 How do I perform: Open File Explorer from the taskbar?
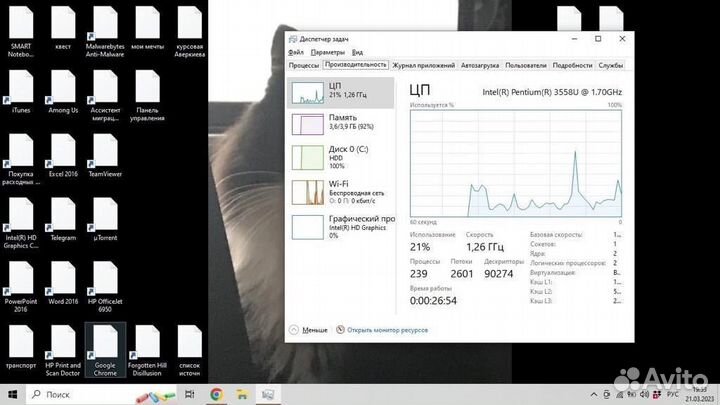tap(242, 394)
